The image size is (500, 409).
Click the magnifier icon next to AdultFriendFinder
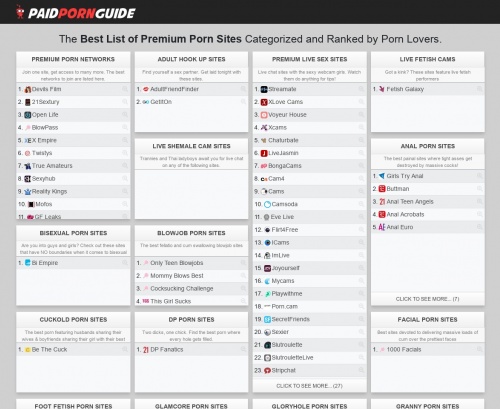pyautogui.click(x=243, y=89)
